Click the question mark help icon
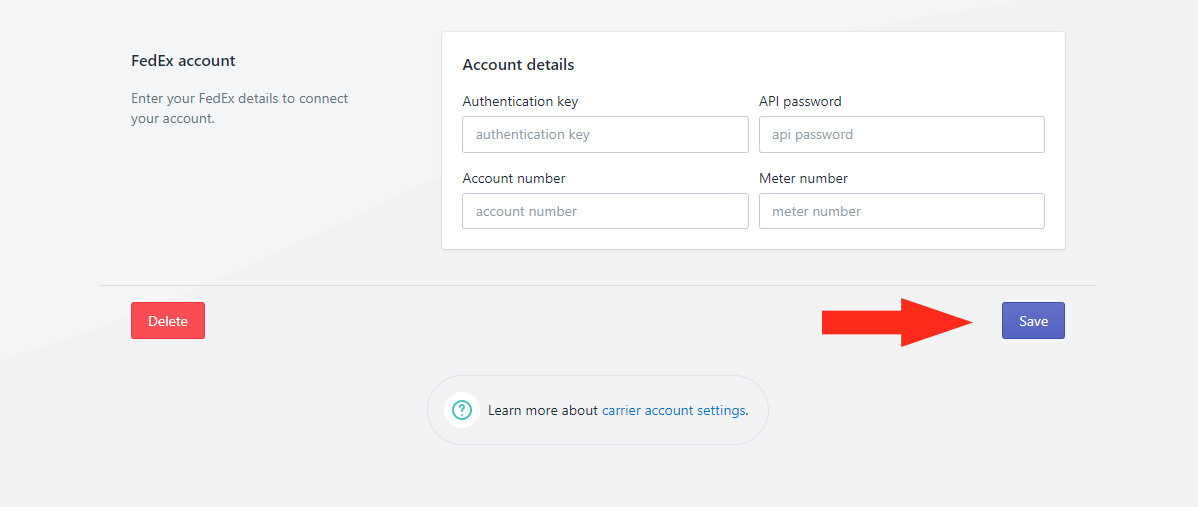Screen dimensions: 1198x507 click(461, 410)
